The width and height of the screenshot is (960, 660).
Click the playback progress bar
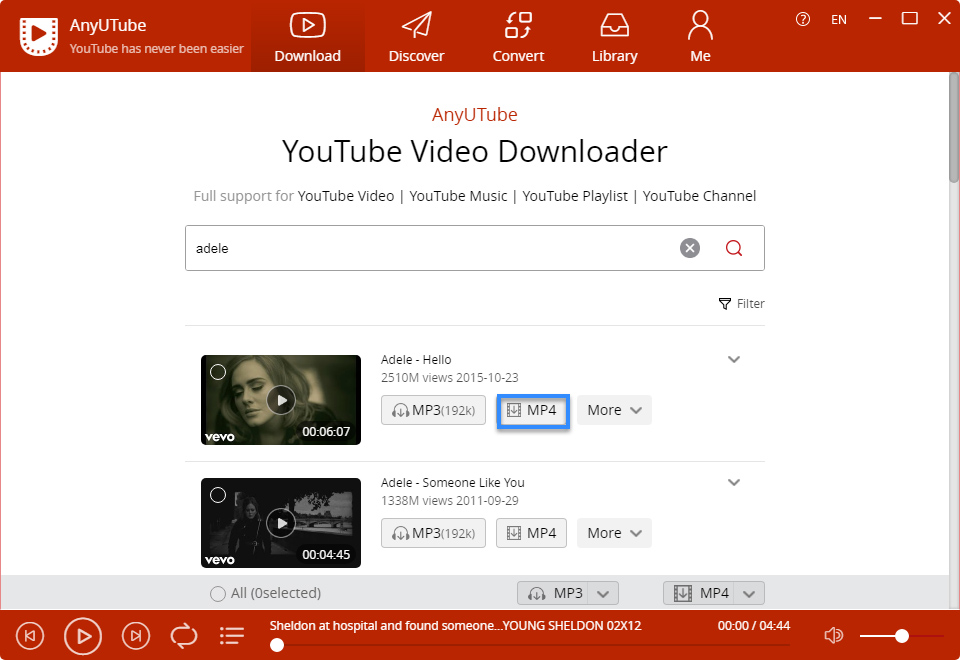(x=530, y=645)
